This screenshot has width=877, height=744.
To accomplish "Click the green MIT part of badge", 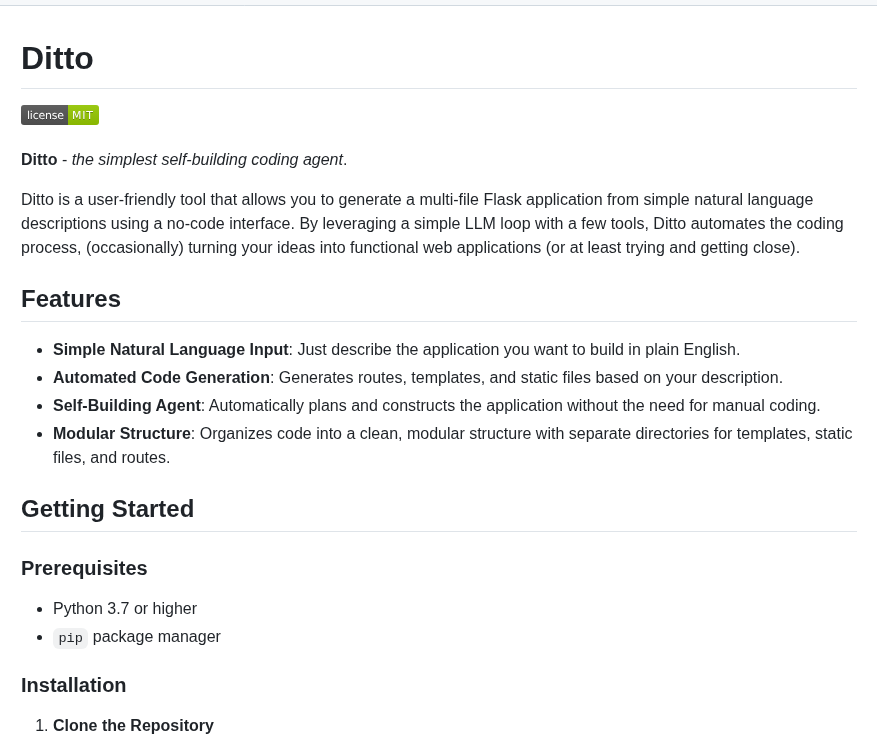I will 83,115.
